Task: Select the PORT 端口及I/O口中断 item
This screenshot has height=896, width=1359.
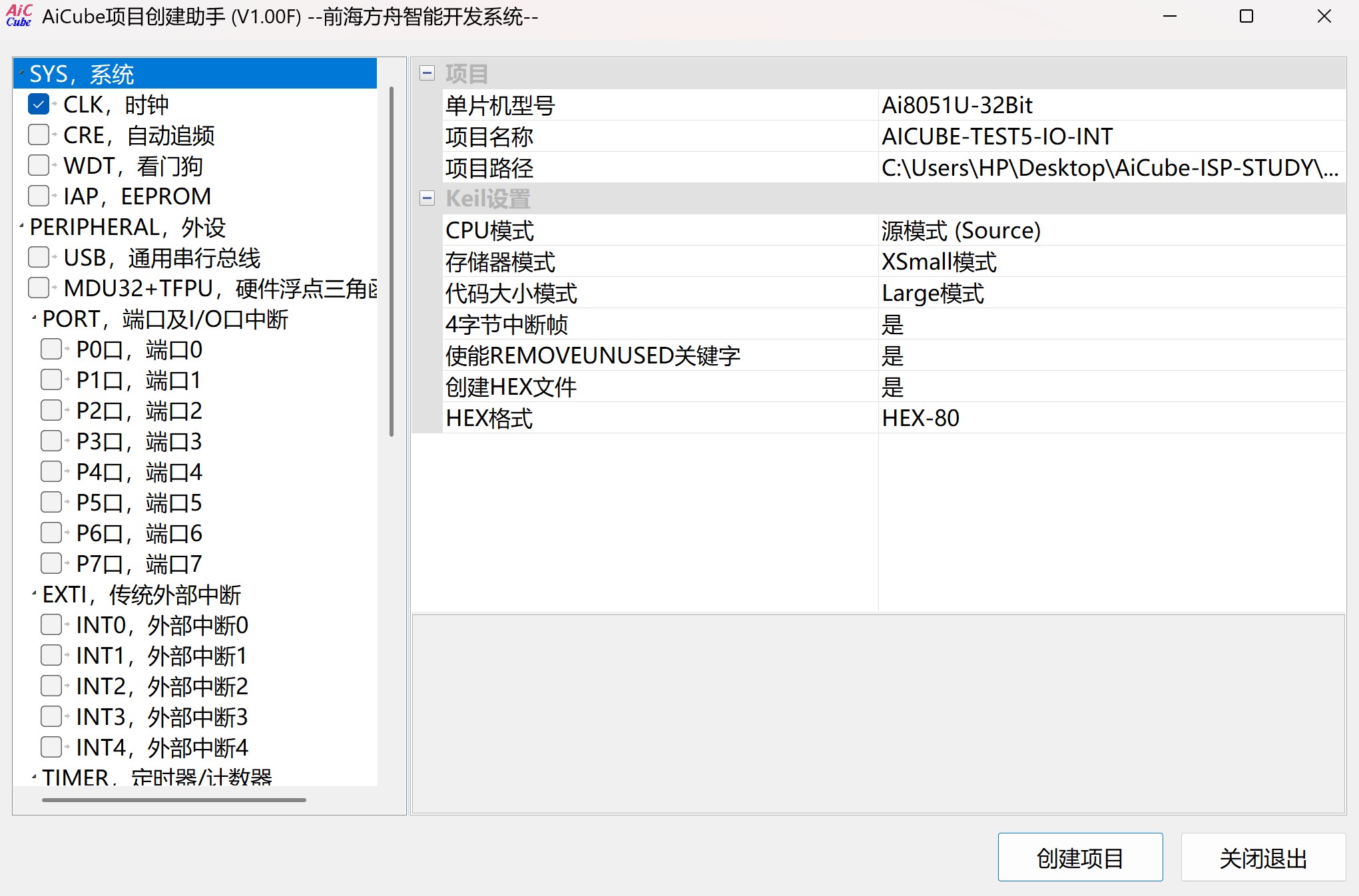Action: [165, 319]
